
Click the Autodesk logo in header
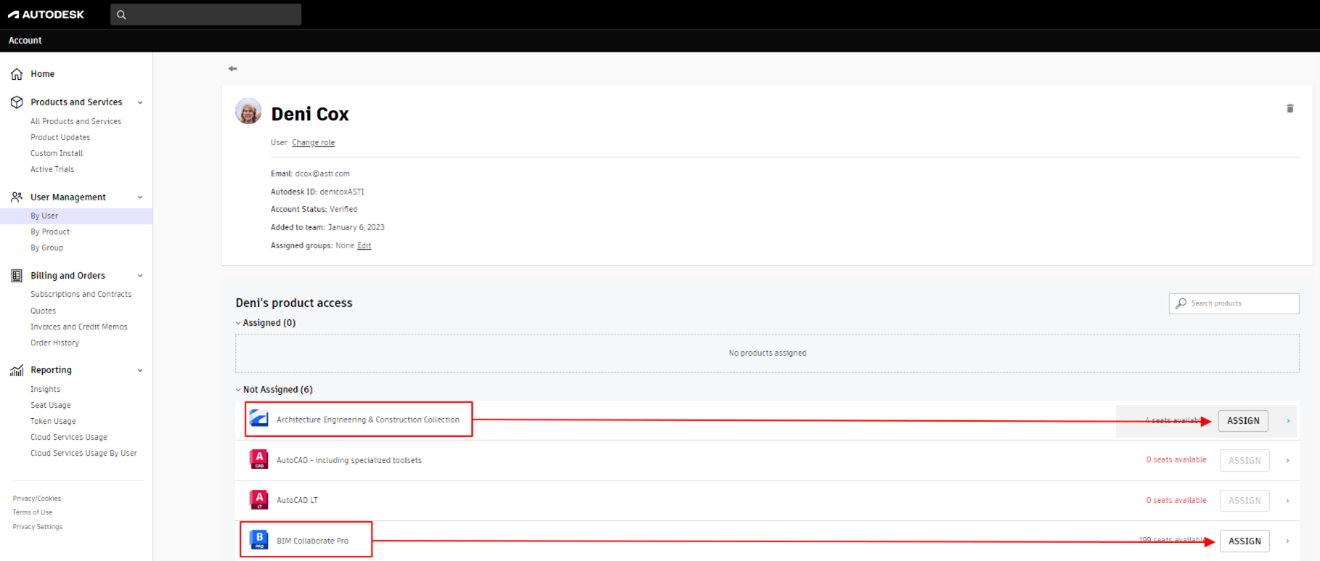click(46, 14)
